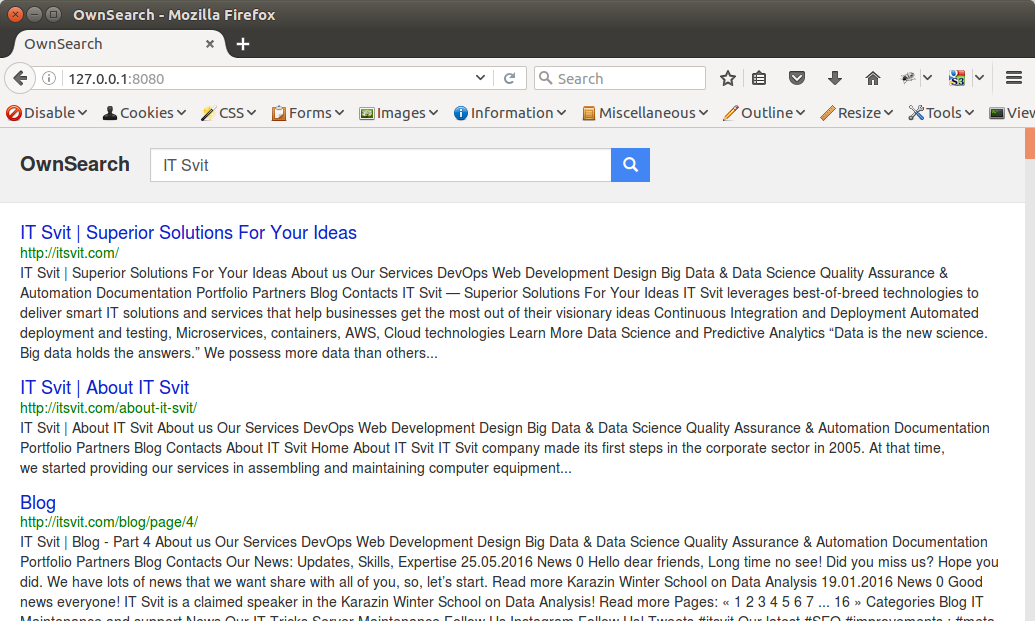Open 'IT Svit | Superior Solutions' result

tap(188, 233)
